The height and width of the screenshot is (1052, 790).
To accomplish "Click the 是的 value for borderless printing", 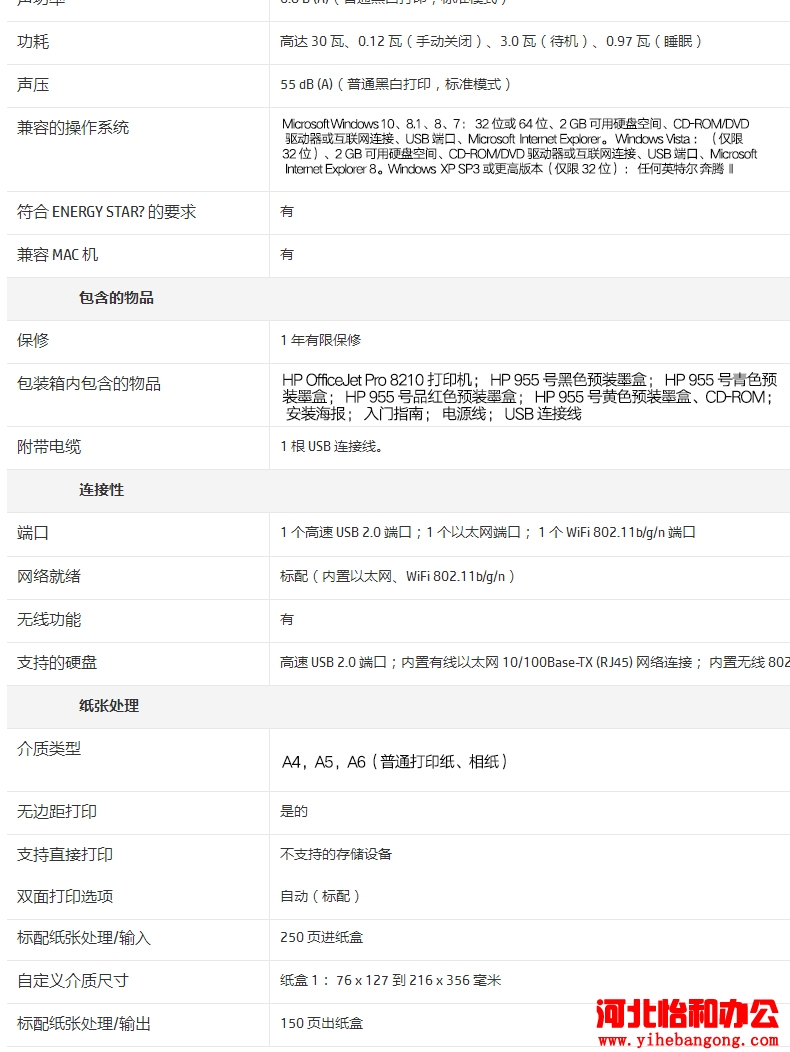I will (294, 812).
